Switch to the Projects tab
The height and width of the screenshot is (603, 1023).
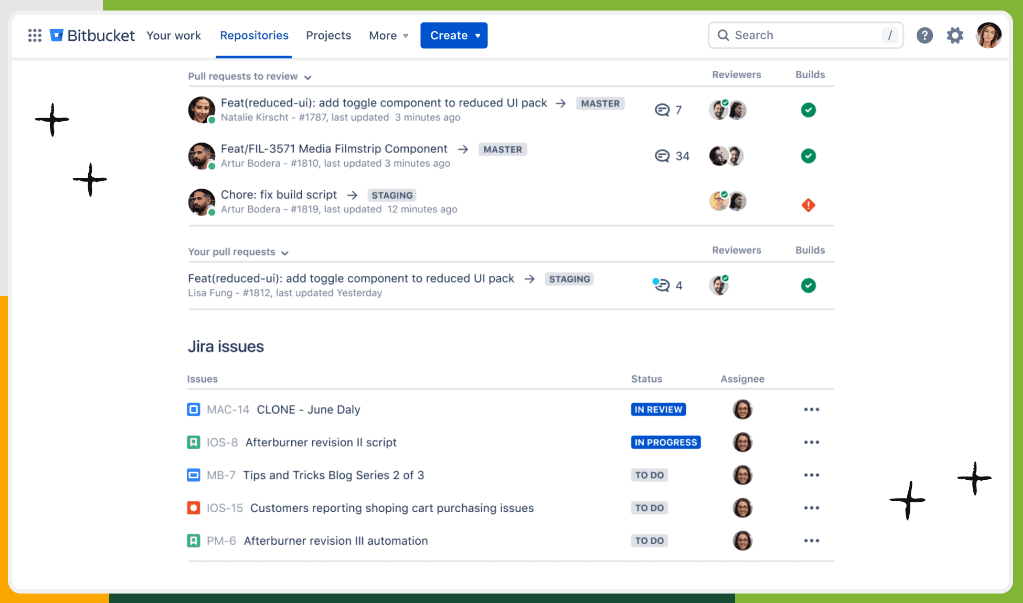328,36
